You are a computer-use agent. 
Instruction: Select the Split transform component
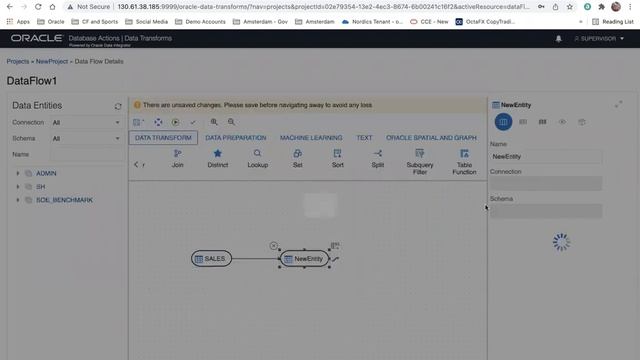tap(378, 158)
